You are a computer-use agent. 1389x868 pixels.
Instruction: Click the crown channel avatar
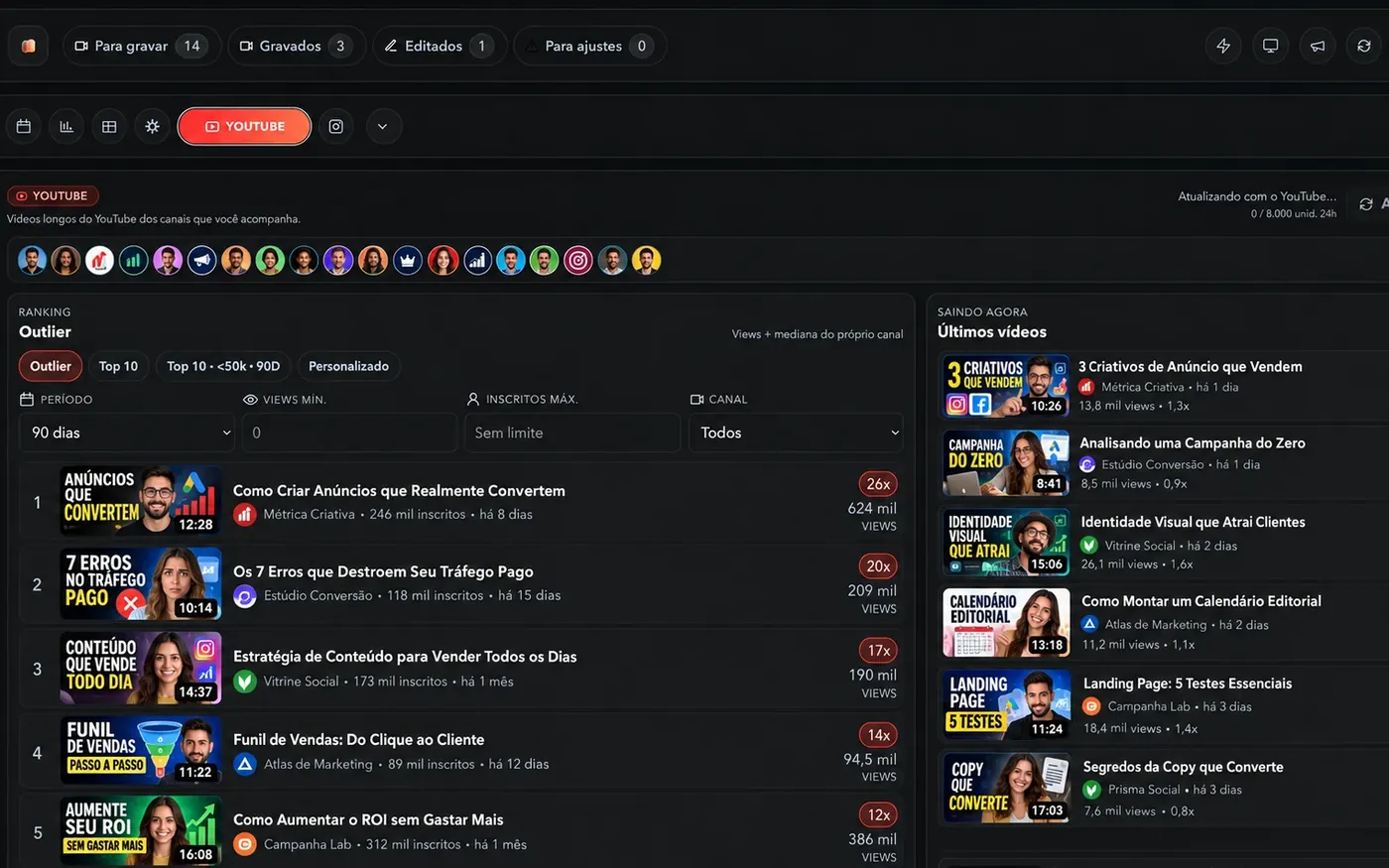tap(408, 260)
